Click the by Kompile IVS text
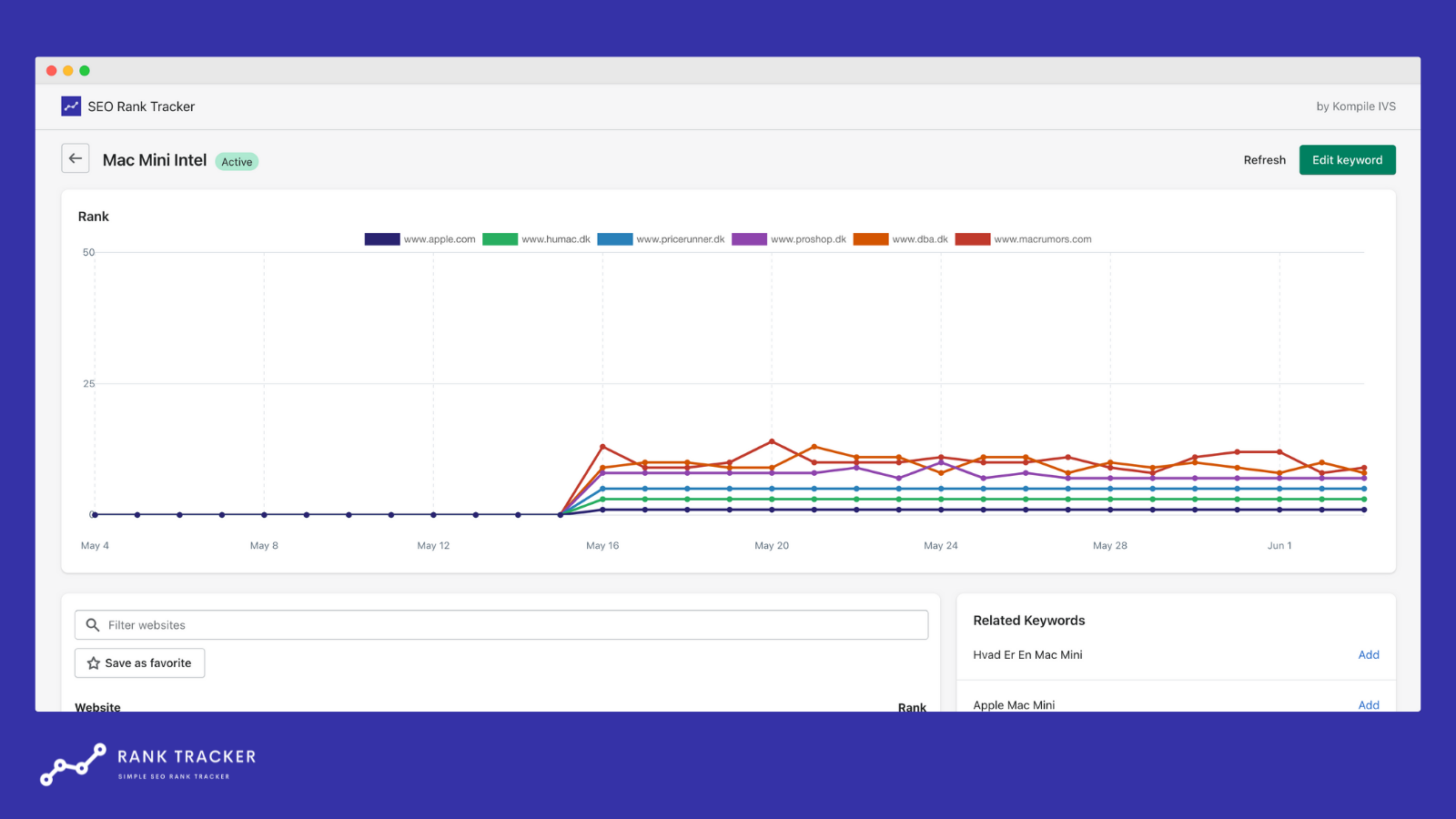The image size is (1456, 819). [x=1356, y=106]
